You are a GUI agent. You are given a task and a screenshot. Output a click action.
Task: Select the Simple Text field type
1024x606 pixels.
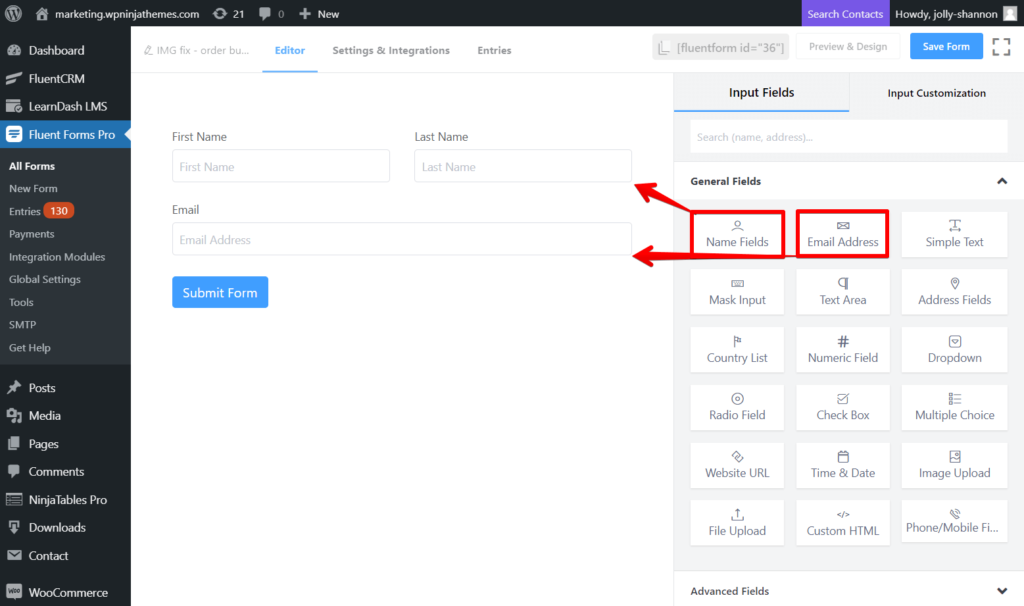point(954,233)
